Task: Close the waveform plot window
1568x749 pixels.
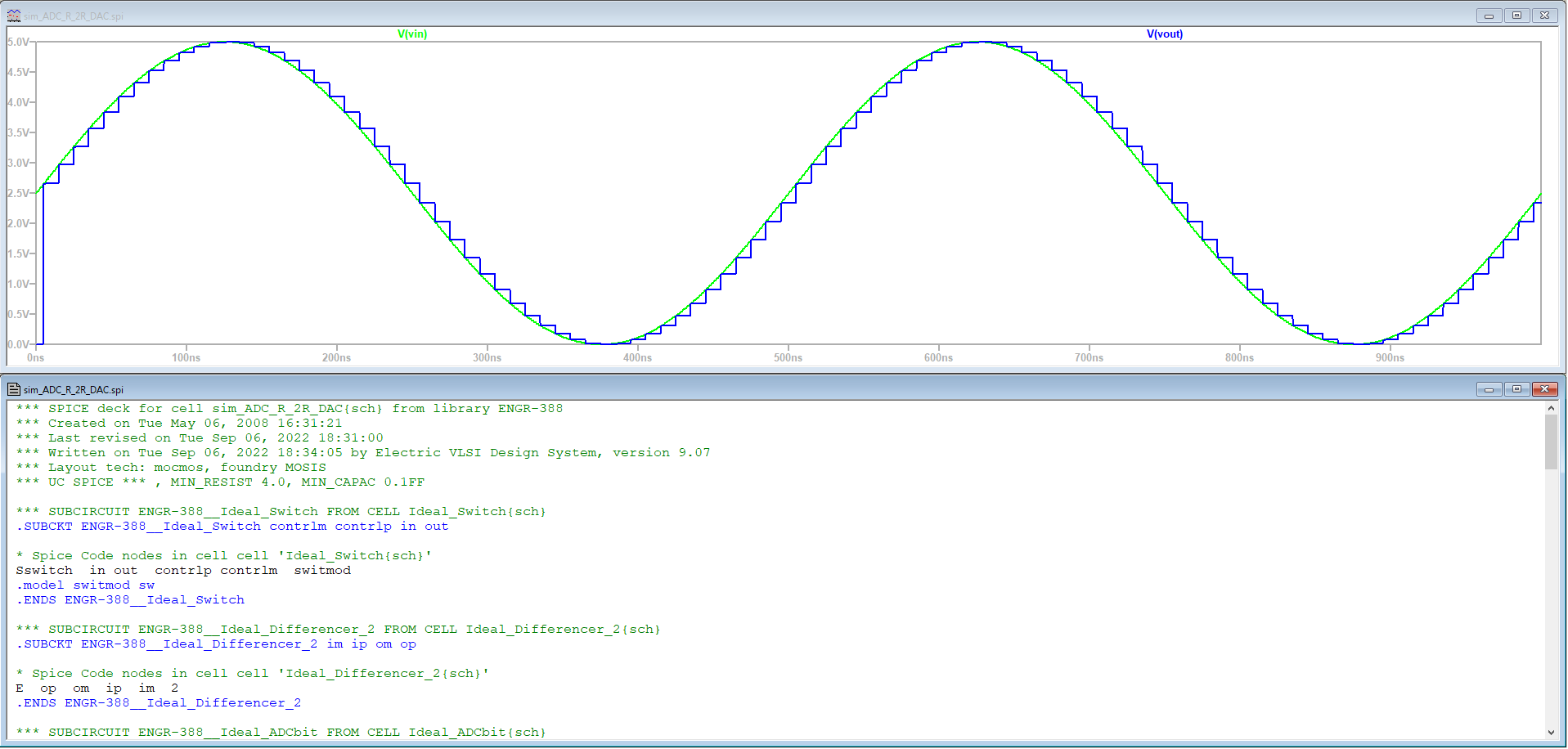Action: click(x=1544, y=16)
